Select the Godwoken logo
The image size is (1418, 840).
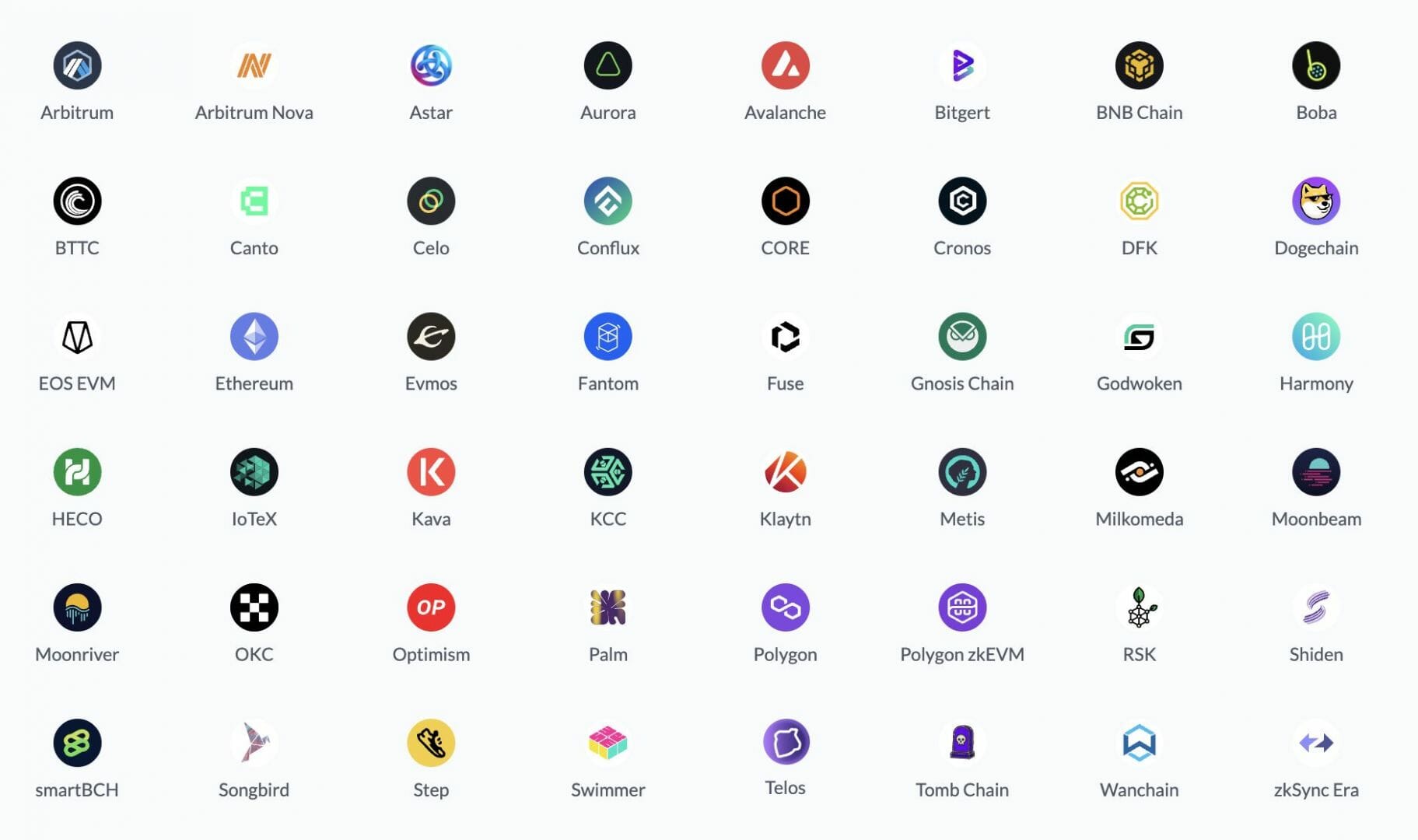(1139, 336)
